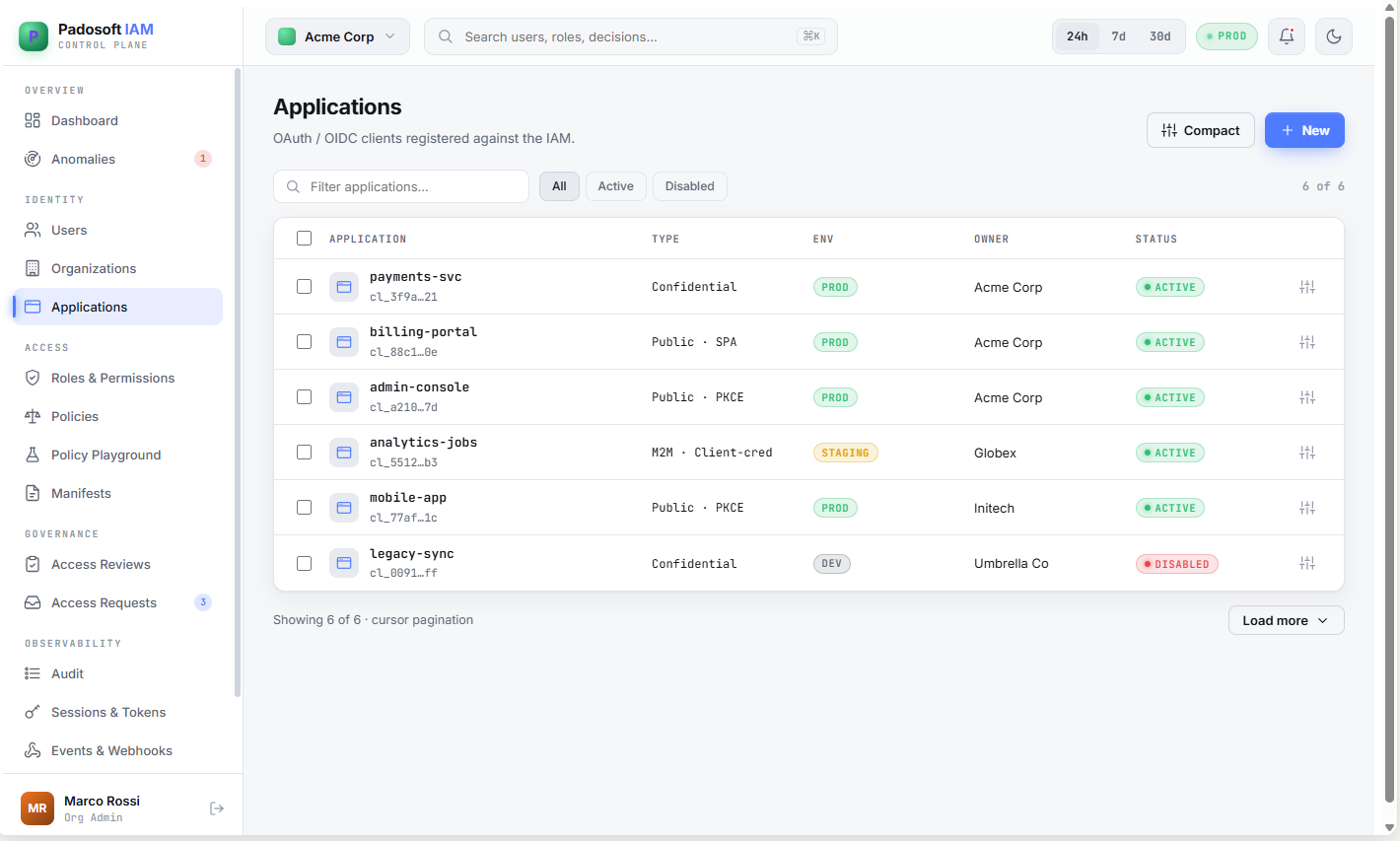Open Roles & Permissions page
Screen dimensions: 1400x841
tap(117, 378)
